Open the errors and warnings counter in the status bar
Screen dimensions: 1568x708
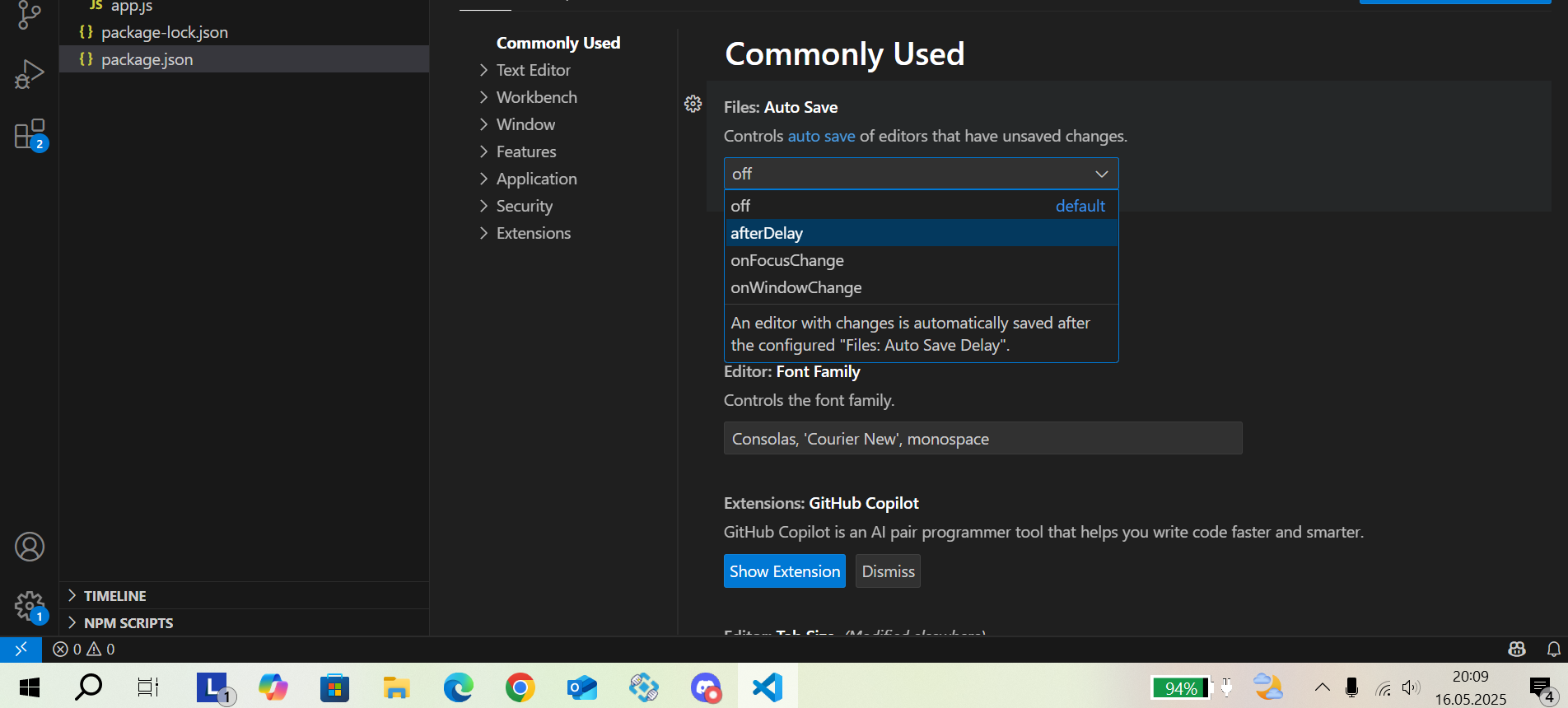[84, 649]
